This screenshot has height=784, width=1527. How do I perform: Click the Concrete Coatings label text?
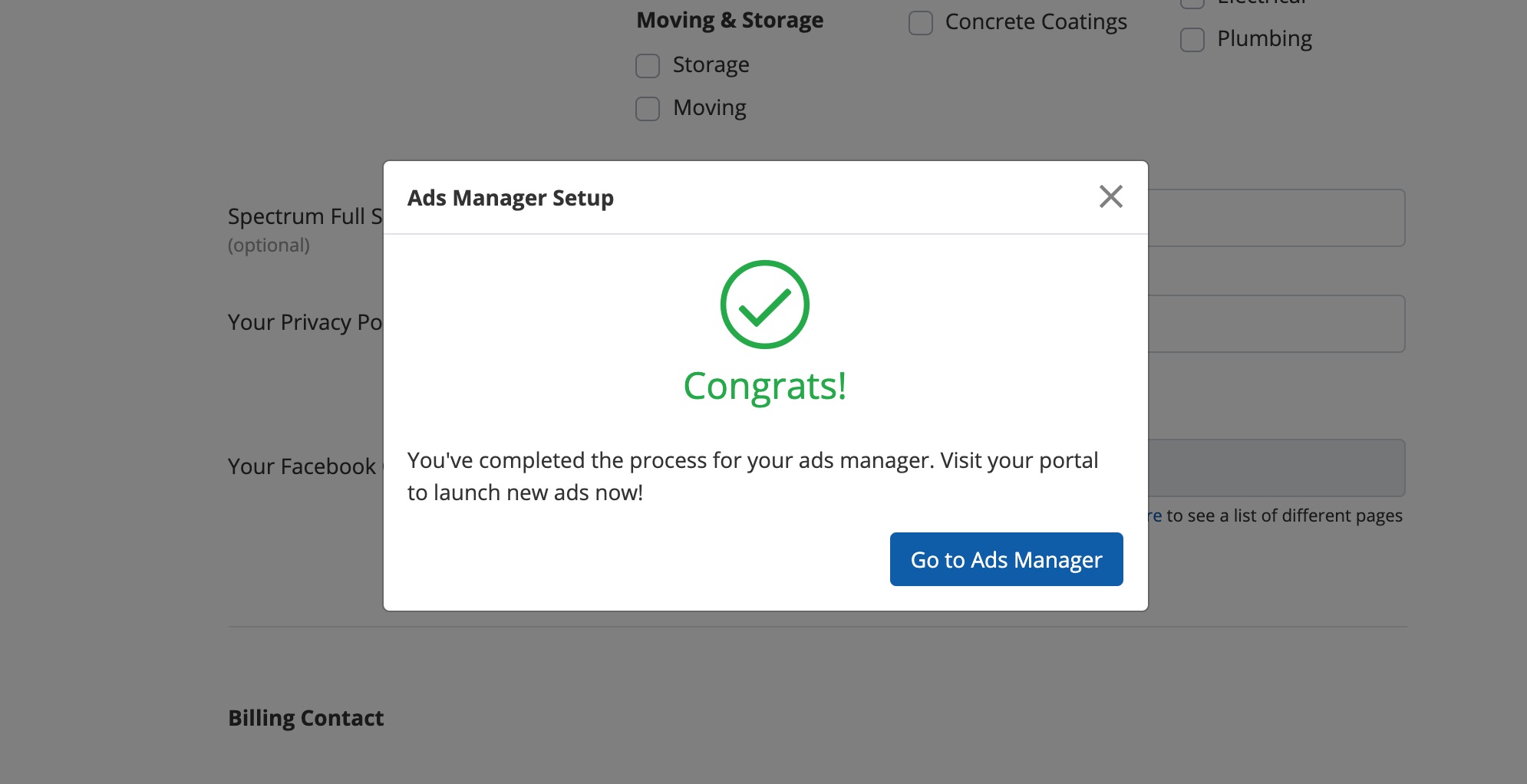(x=1035, y=22)
